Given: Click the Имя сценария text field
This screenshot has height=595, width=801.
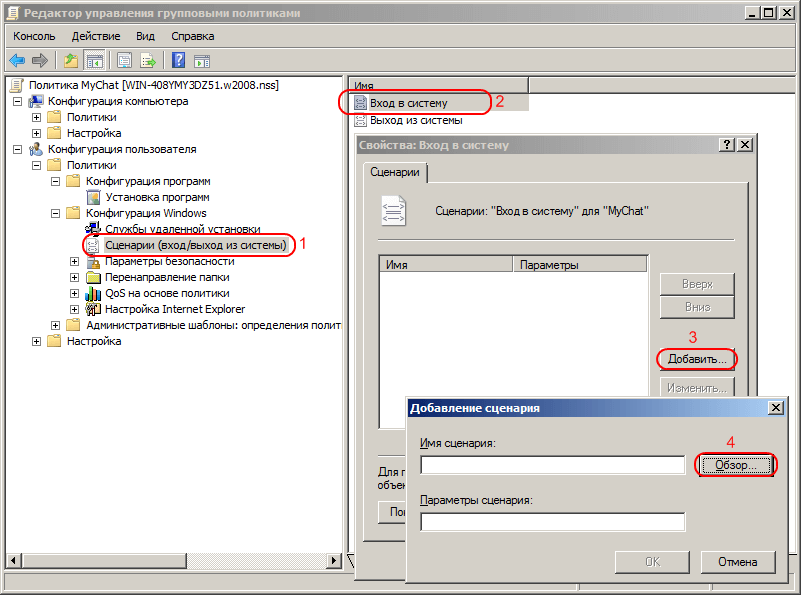Looking at the screenshot, I should tap(552, 465).
